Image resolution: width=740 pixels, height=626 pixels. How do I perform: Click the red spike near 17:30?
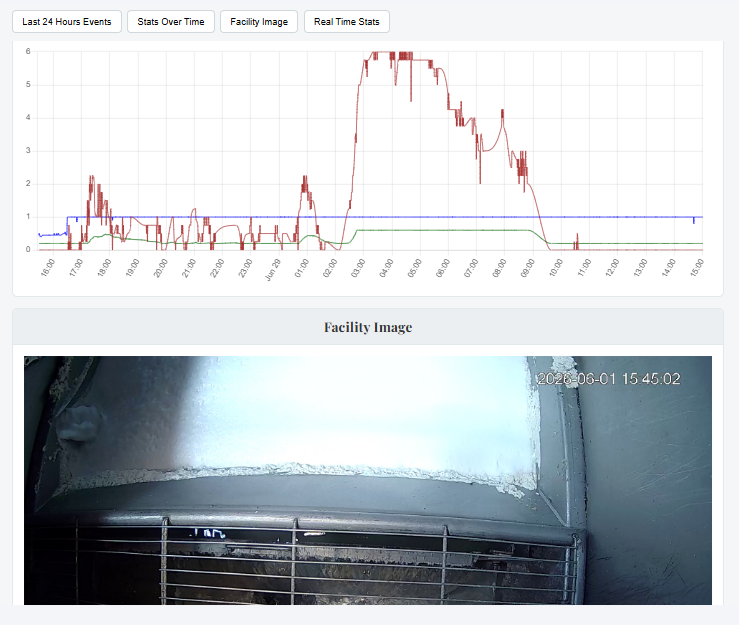coord(92,178)
